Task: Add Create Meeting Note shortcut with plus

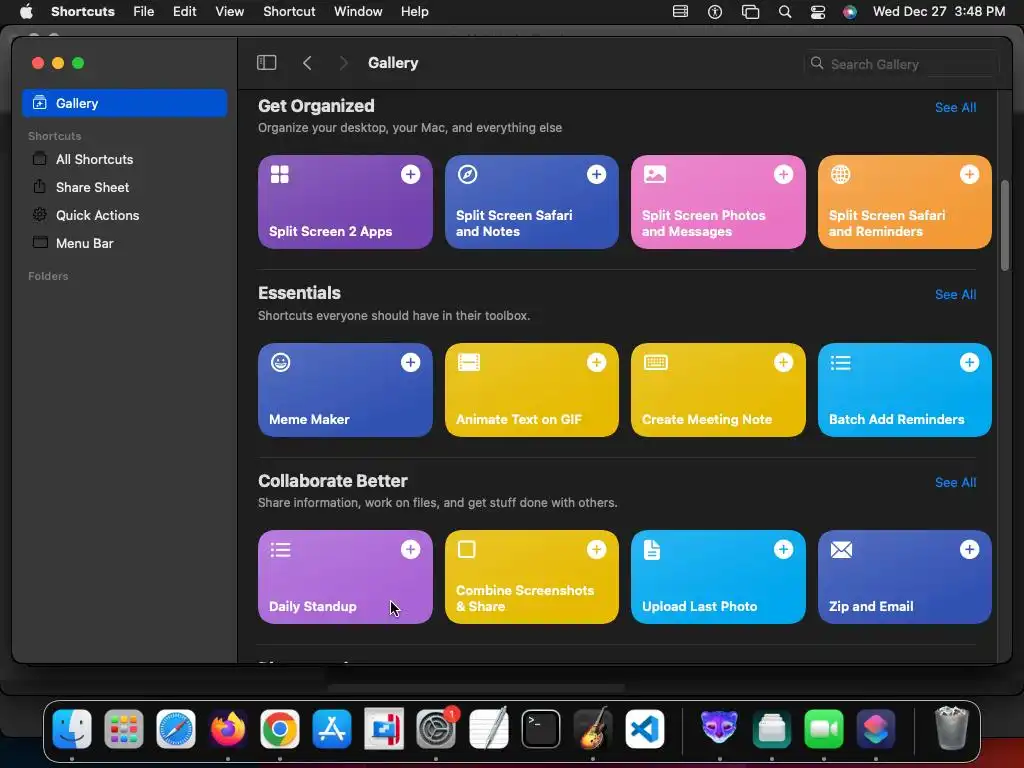Action: click(783, 362)
